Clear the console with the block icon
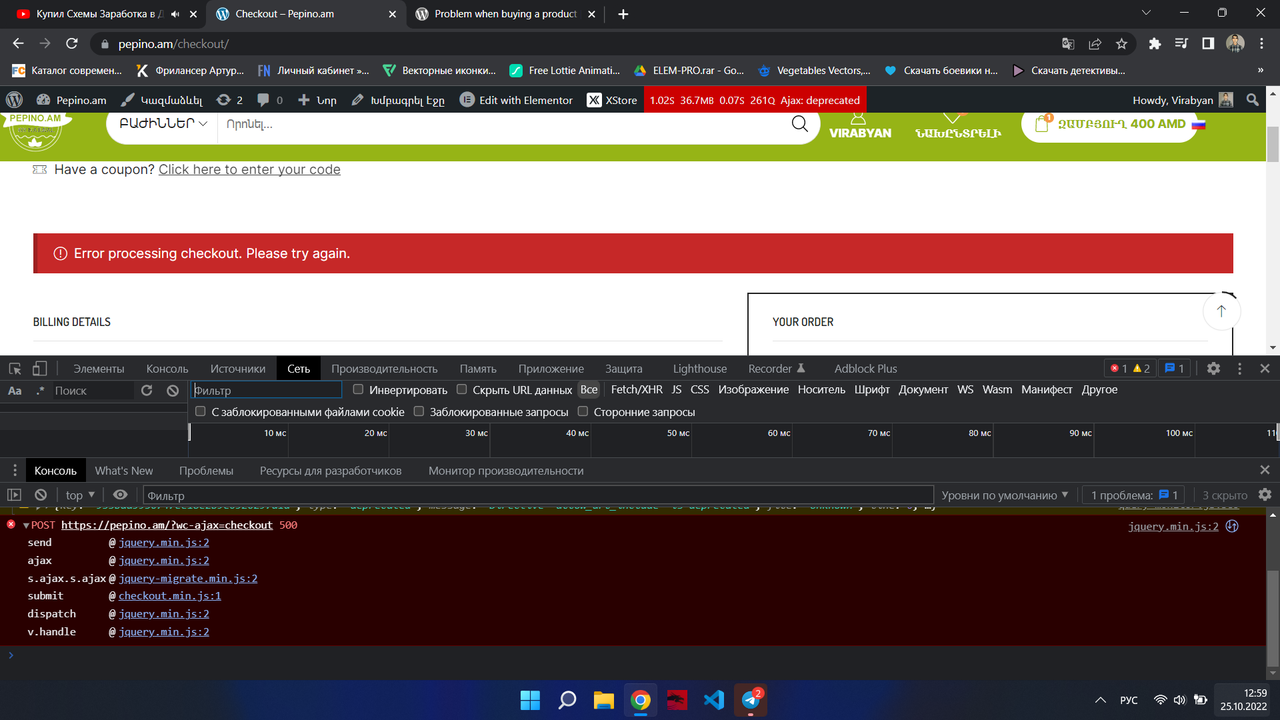The height and width of the screenshot is (720, 1280). [x=41, y=495]
